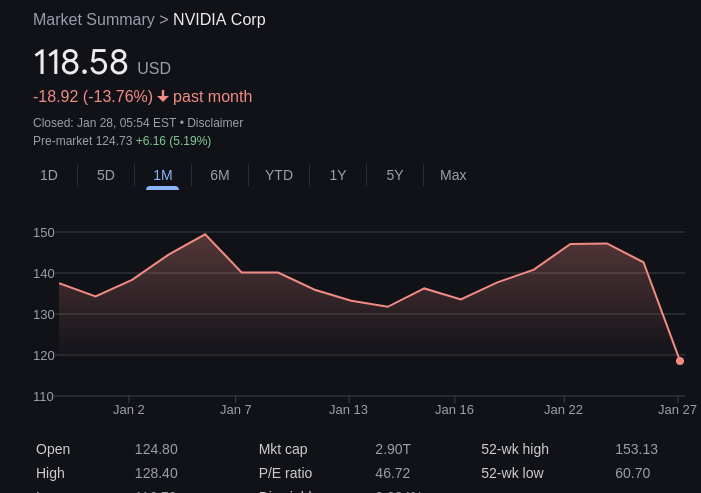
Task: Click the Open label in stats
Action: click(x=53, y=449)
